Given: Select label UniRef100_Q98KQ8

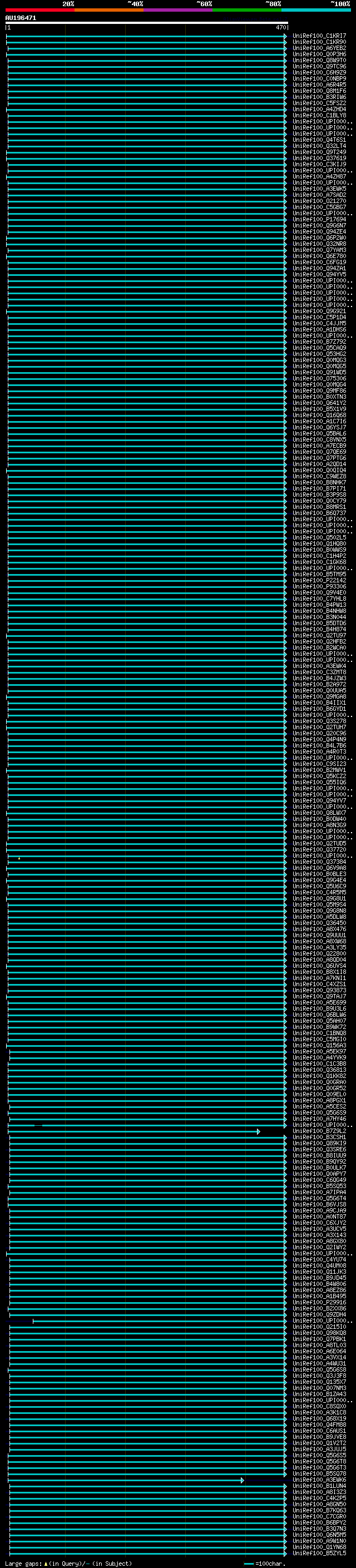Looking at the screenshot, I should [319, 1333].
